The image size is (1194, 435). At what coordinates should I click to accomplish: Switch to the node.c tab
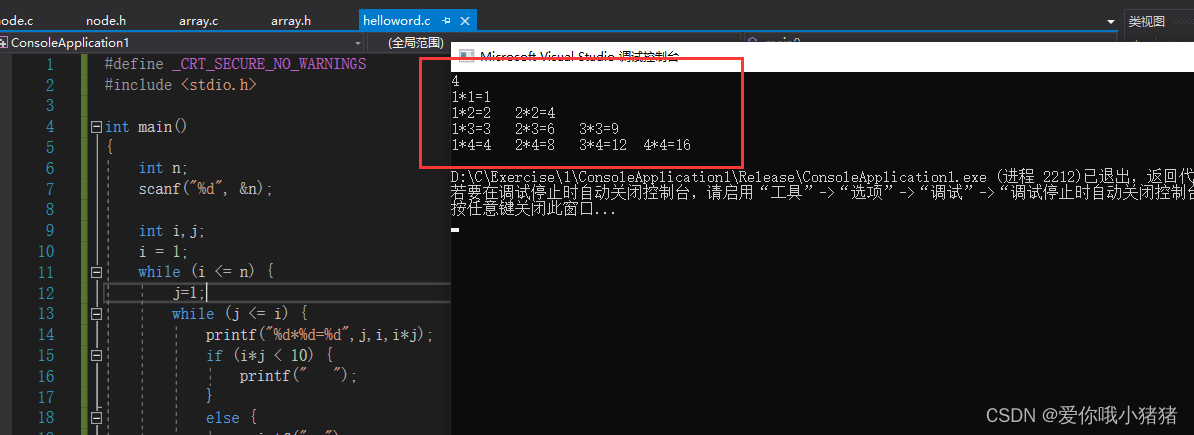pos(17,21)
